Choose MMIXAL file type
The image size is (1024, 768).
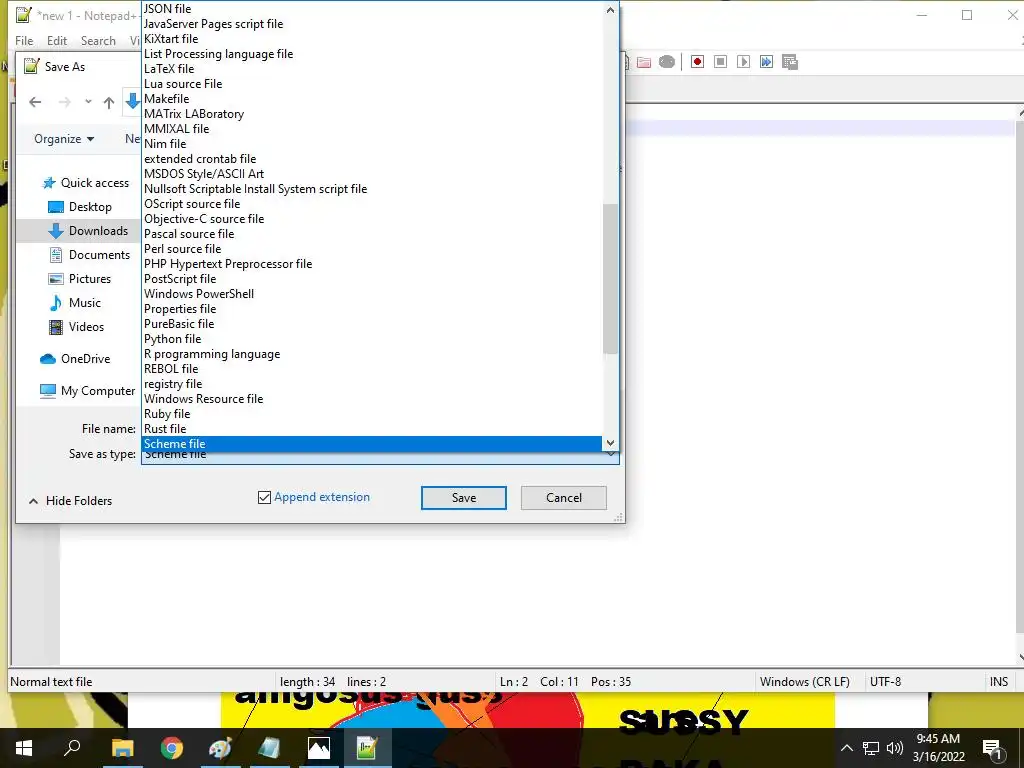[x=372, y=129]
